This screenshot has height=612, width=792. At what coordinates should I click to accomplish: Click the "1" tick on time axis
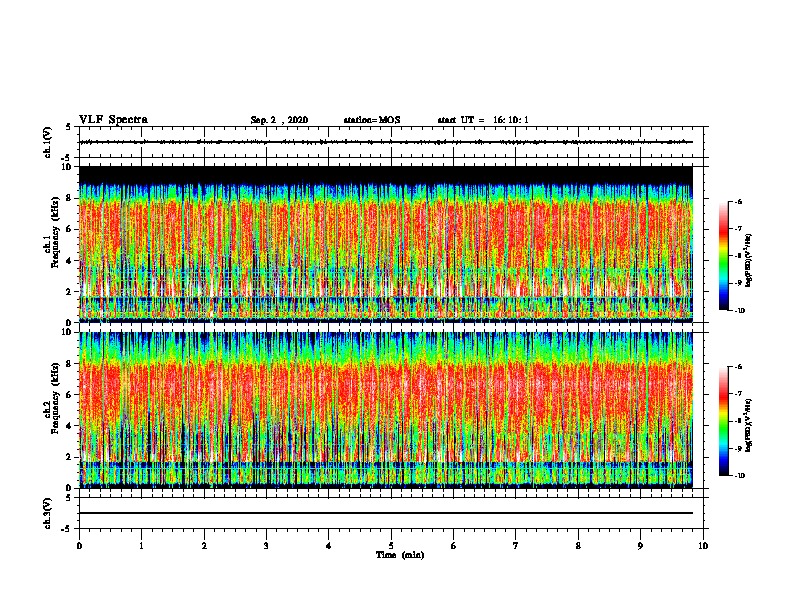142,546
